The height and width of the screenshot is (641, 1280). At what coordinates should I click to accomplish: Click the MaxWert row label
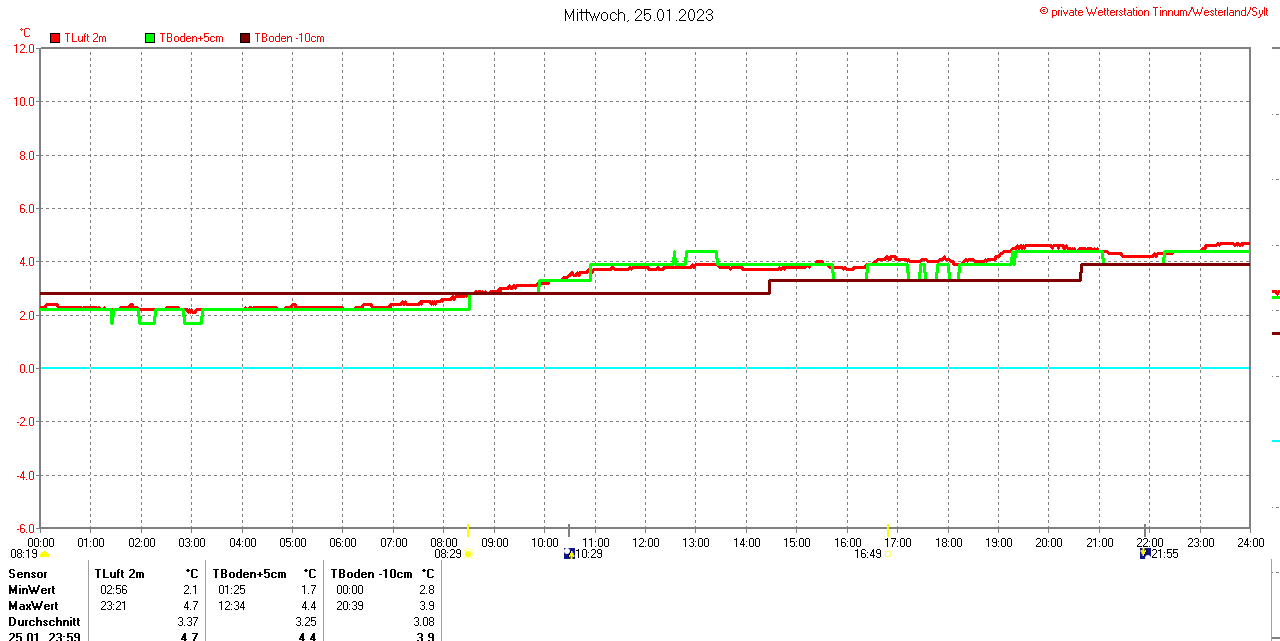33,606
